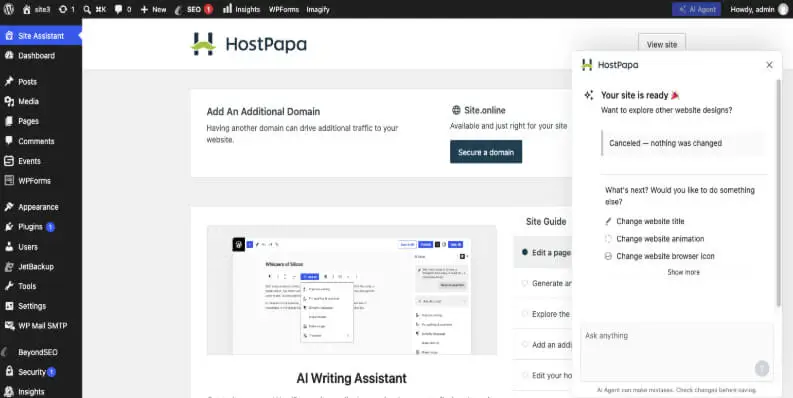Click the View site button

662,45
